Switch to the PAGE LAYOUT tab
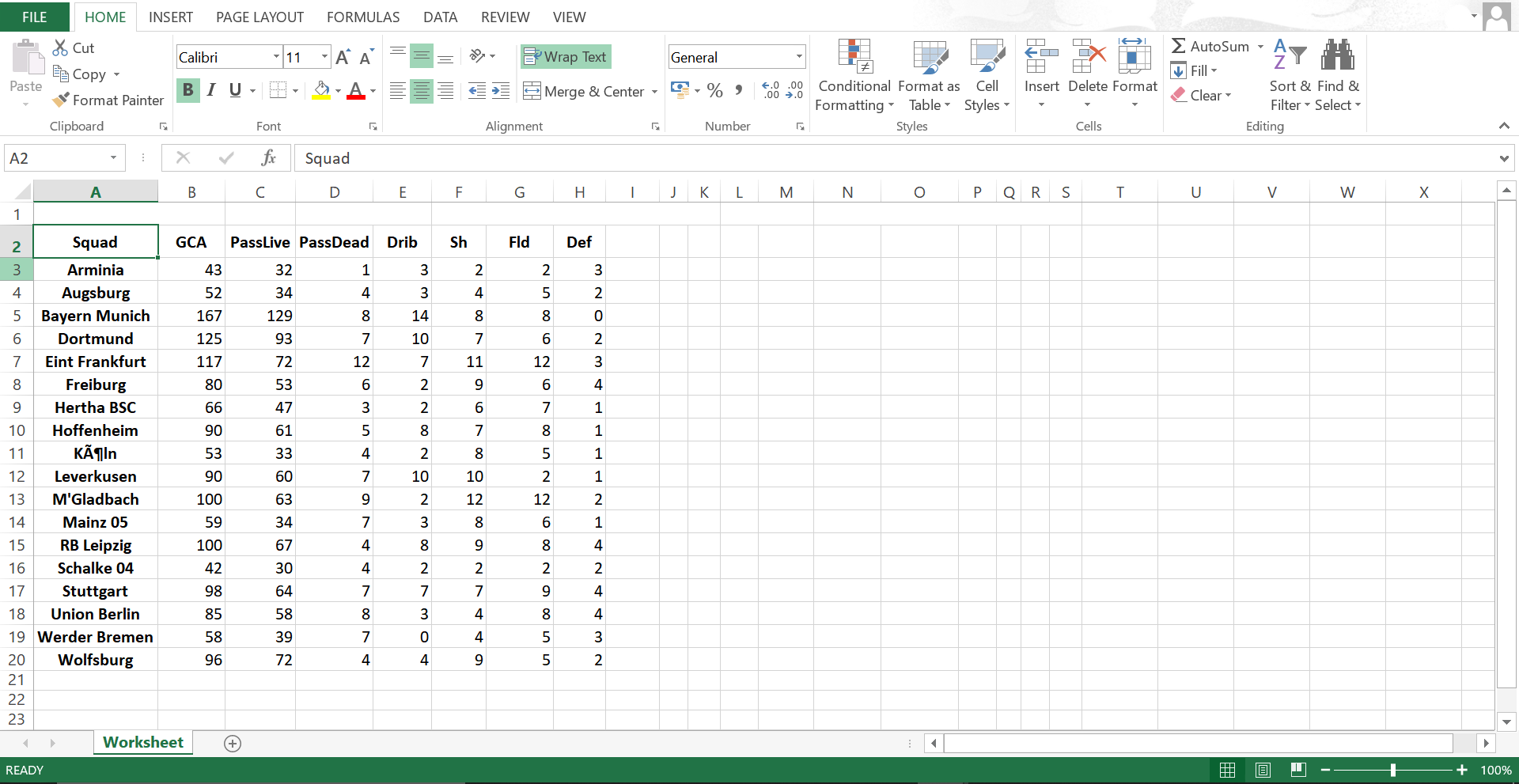Image resolution: width=1519 pixels, height=784 pixels. pyautogui.click(x=259, y=17)
